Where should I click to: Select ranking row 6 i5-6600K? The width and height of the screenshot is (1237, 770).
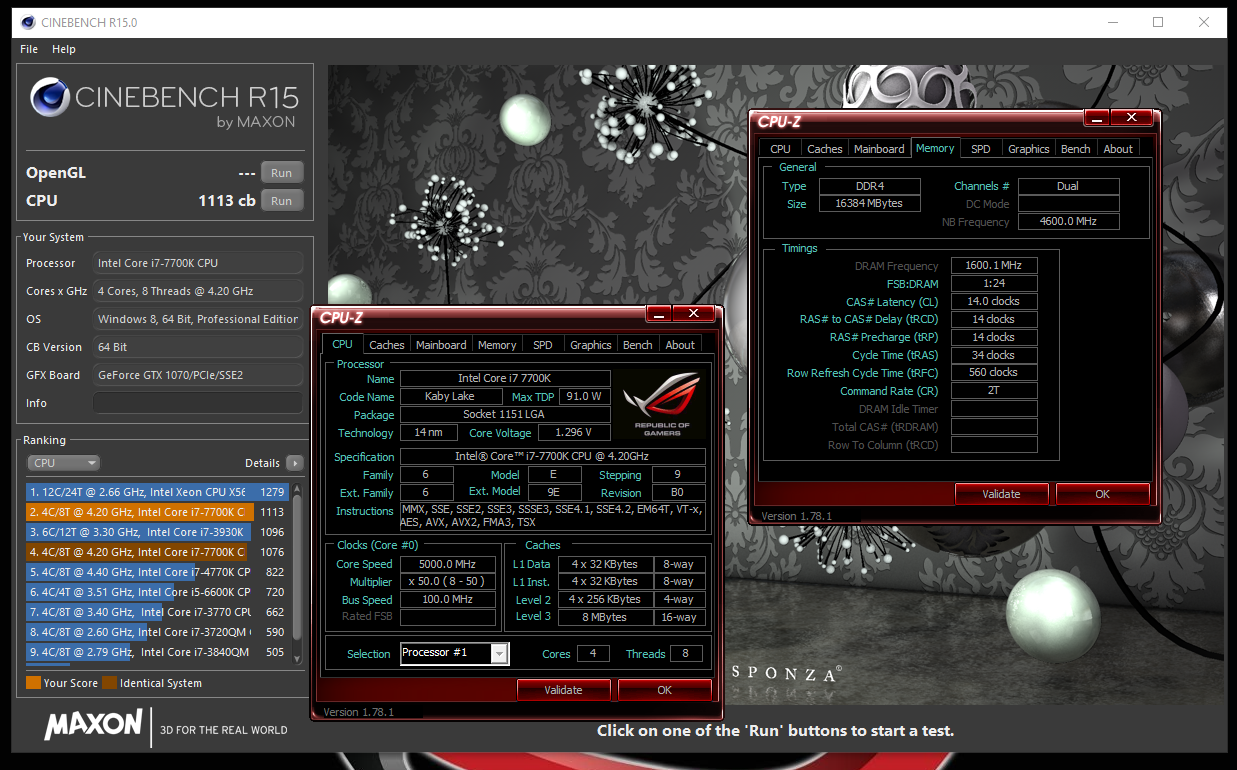click(x=157, y=592)
